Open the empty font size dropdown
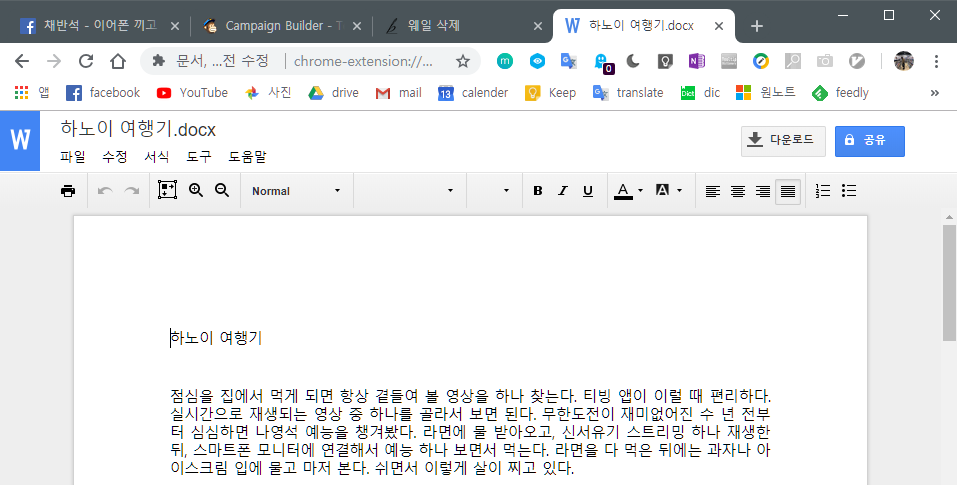The image size is (957, 485). click(494, 191)
